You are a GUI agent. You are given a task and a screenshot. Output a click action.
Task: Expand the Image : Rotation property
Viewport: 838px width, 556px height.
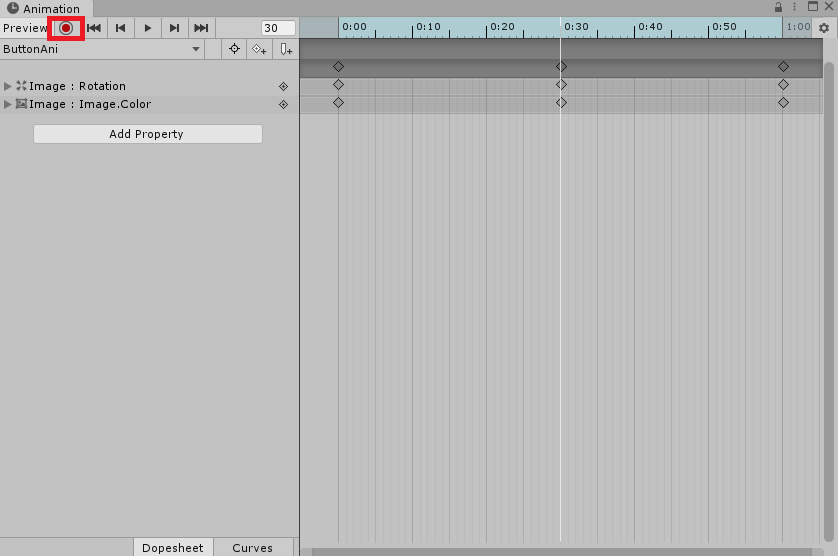tap(7, 86)
